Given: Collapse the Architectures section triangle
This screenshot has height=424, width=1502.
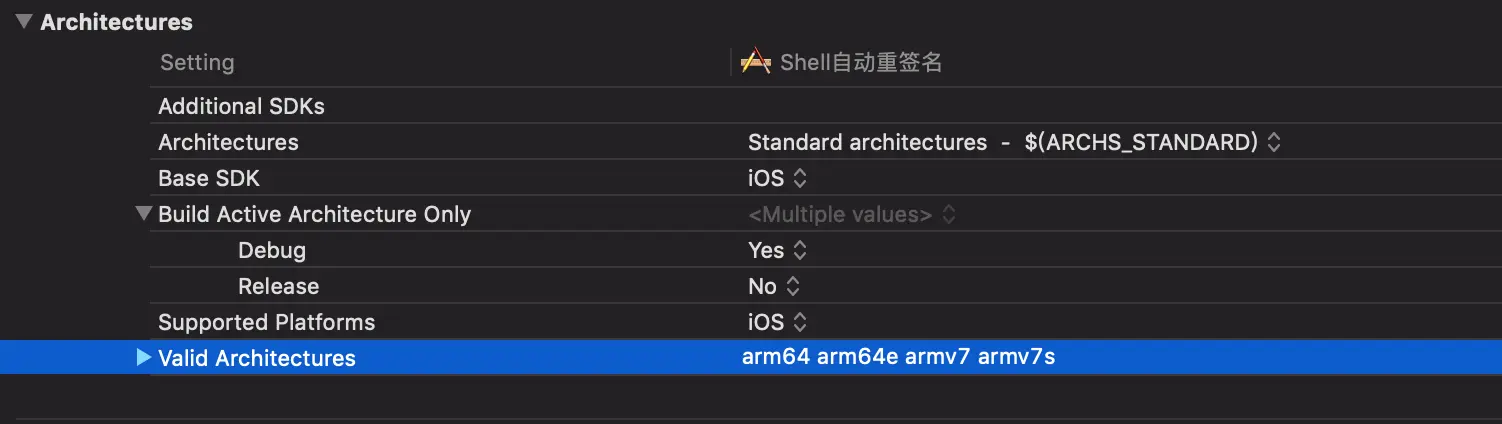Looking at the screenshot, I should 24,21.
